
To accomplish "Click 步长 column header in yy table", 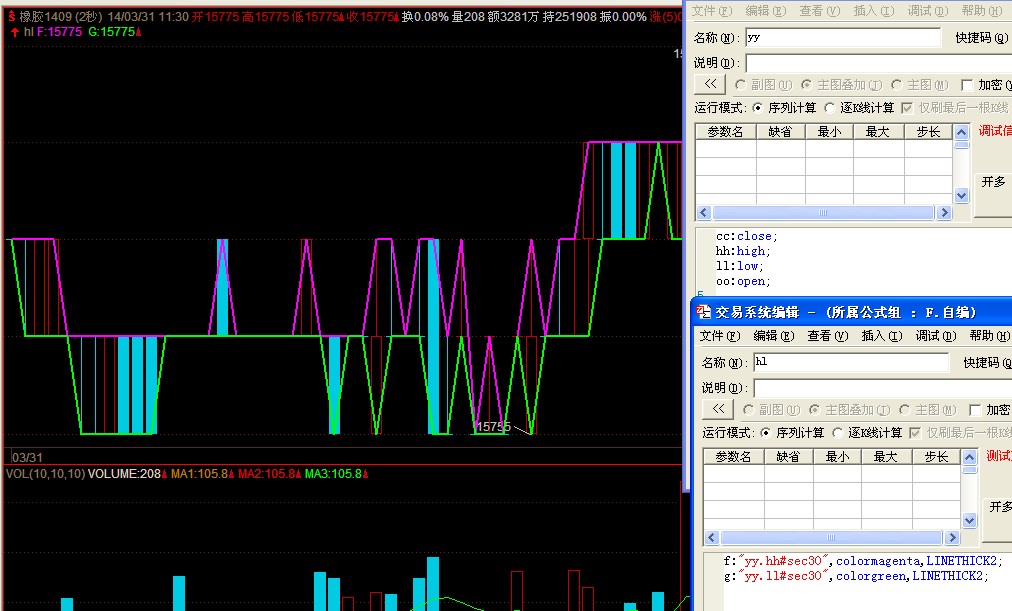I will [x=928, y=132].
